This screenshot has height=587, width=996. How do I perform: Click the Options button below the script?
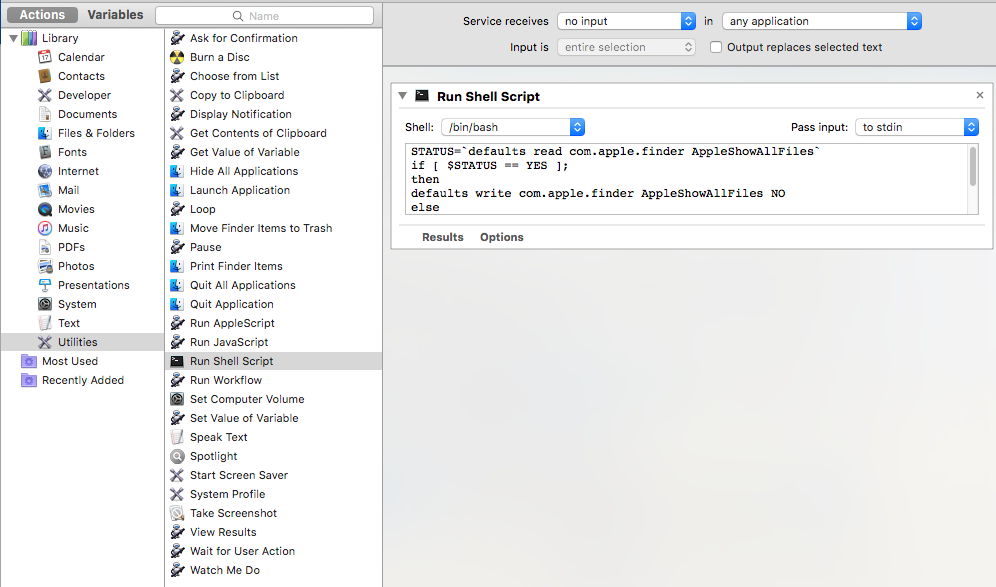pyautogui.click(x=501, y=237)
